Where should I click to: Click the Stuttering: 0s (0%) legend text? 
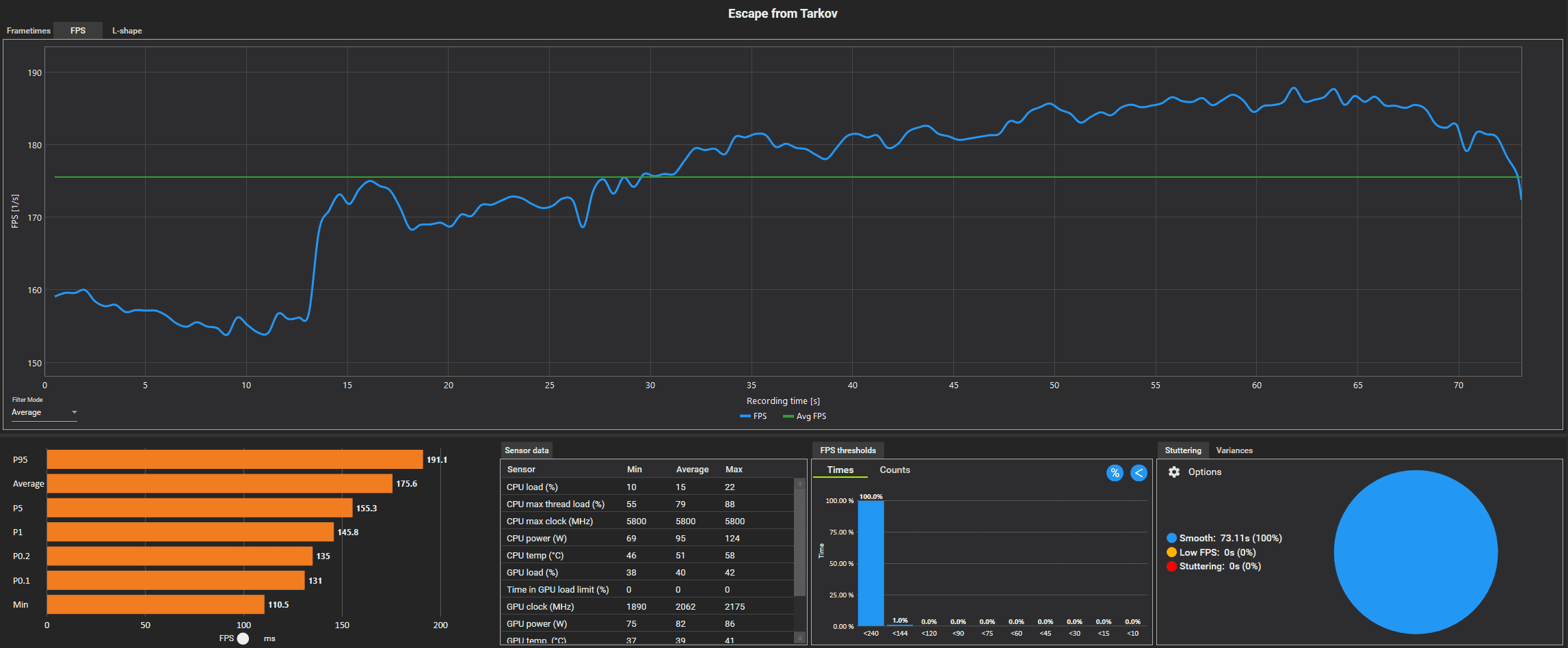point(1221,566)
